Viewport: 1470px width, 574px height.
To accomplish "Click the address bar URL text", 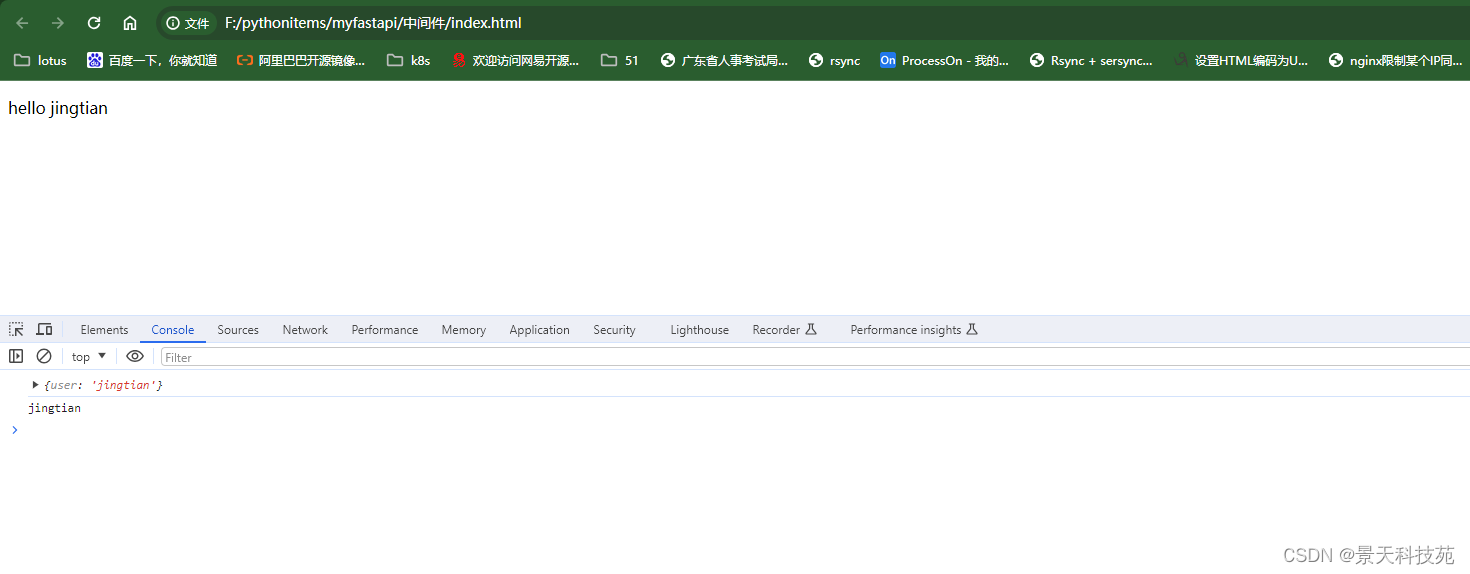I will 373,23.
